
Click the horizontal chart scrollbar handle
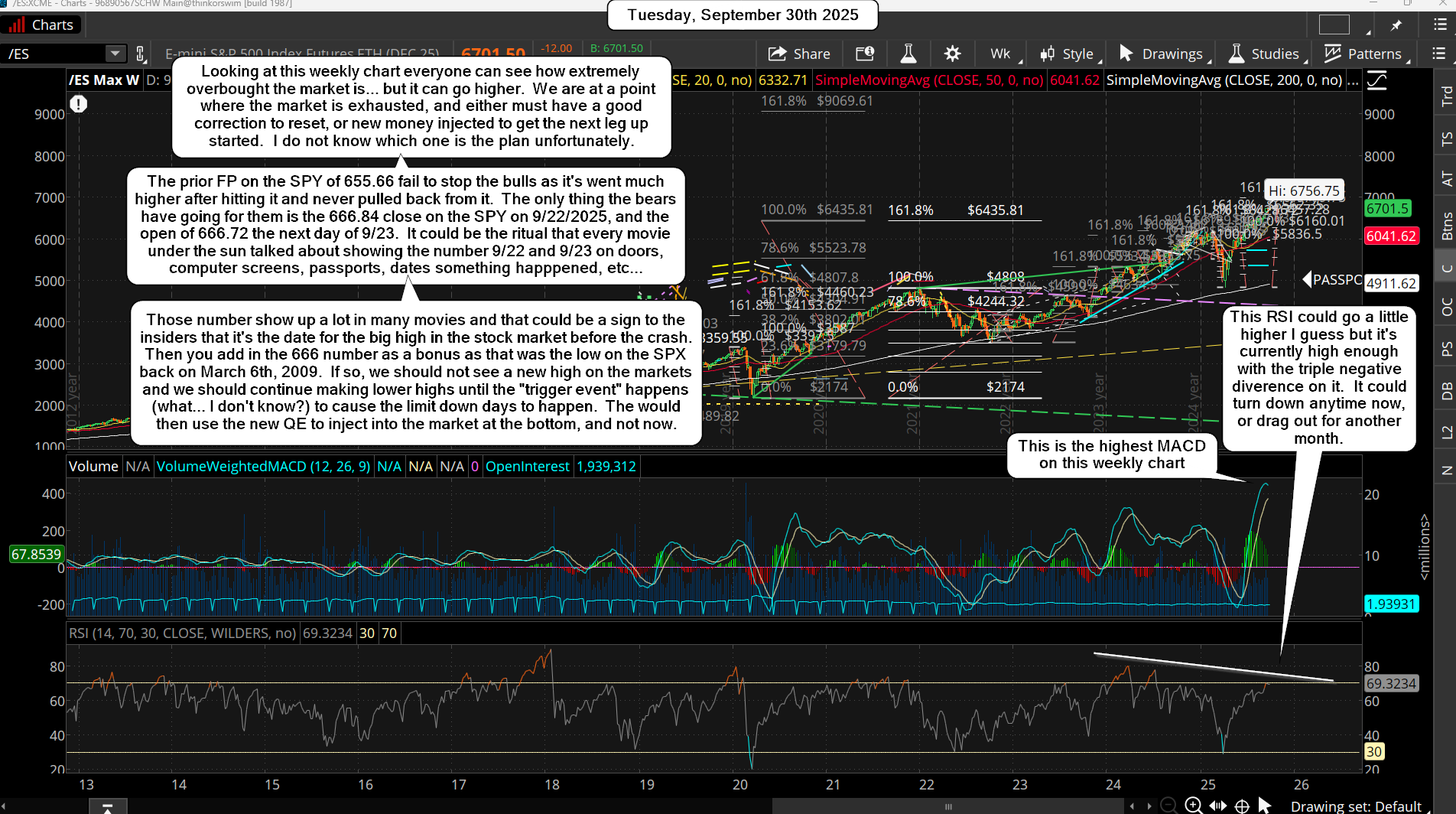tap(947, 806)
